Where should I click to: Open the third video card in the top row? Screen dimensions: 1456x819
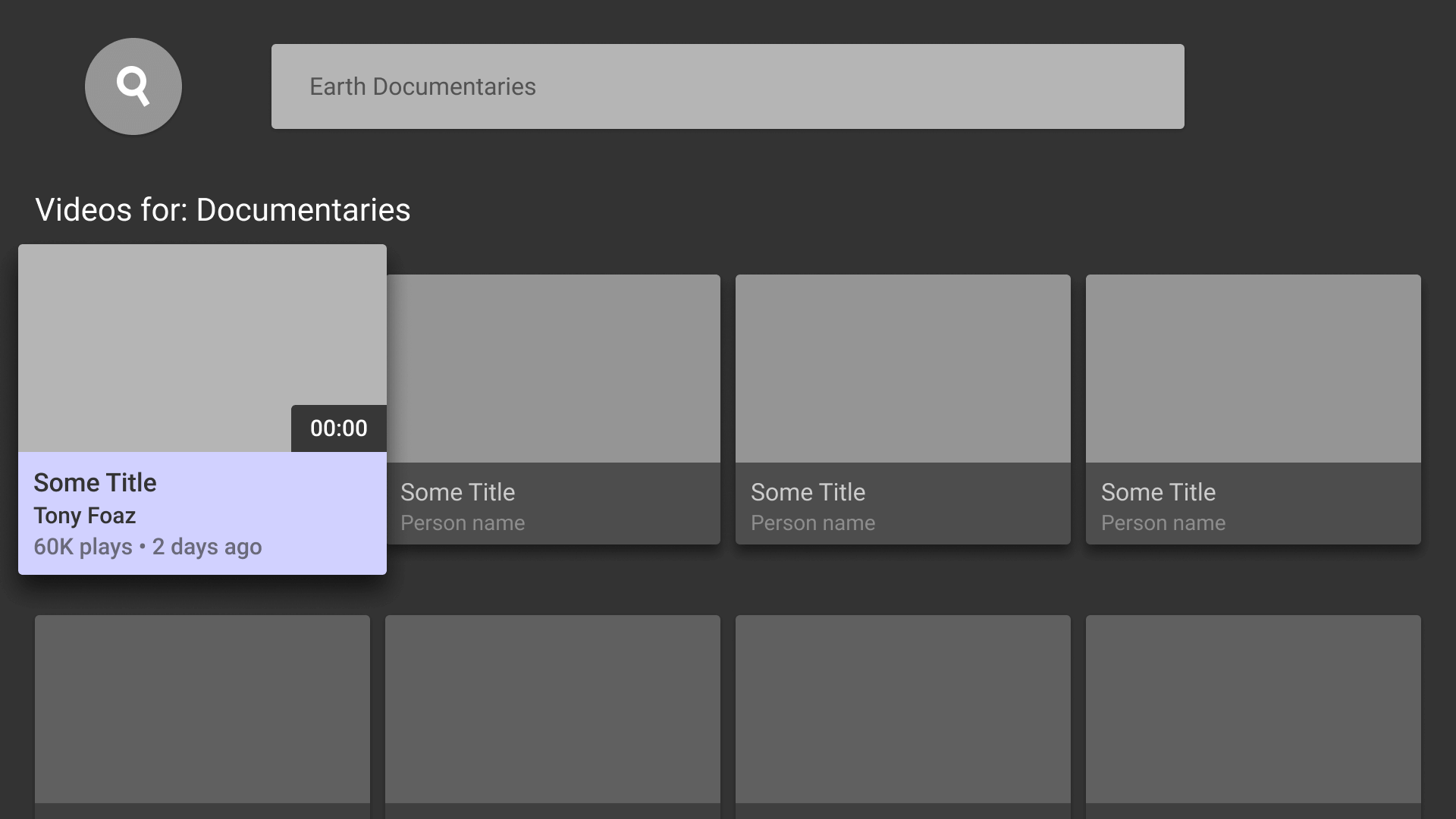click(x=903, y=409)
